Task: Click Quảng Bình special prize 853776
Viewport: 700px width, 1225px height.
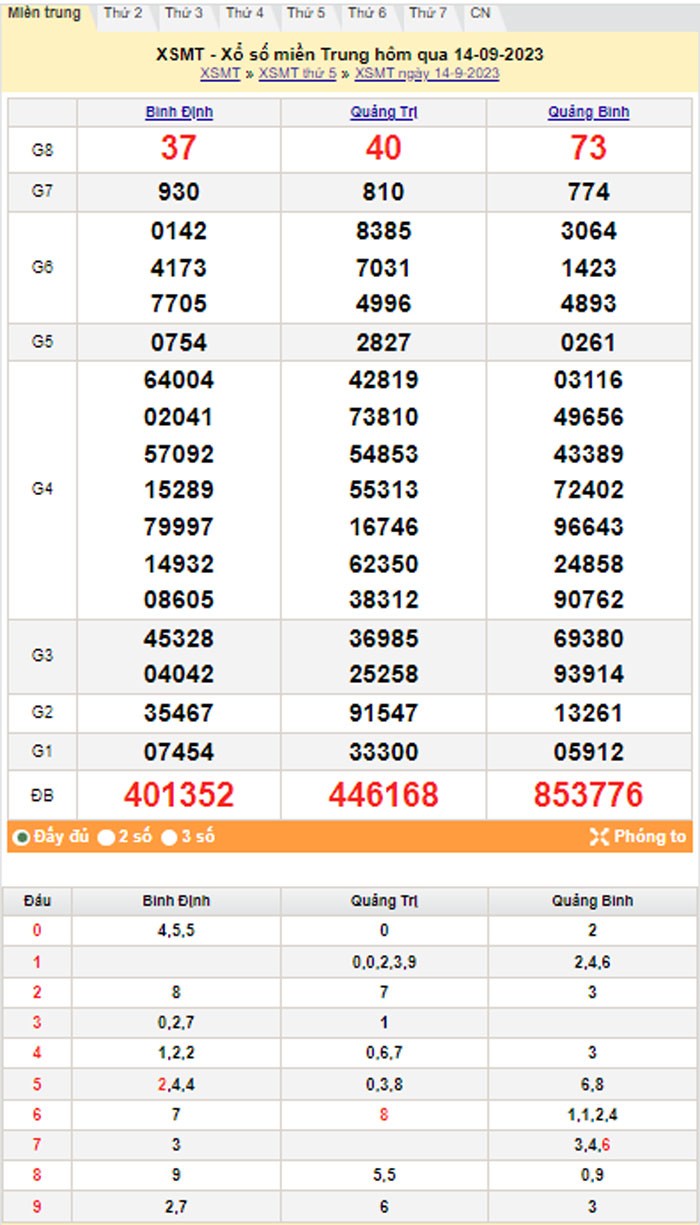Action: pos(589,795)
